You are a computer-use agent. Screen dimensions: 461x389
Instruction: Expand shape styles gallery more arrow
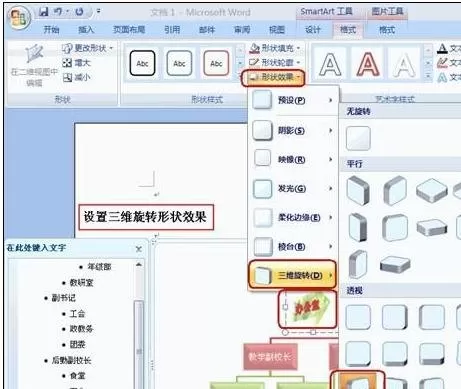click(x=240, y=77)
